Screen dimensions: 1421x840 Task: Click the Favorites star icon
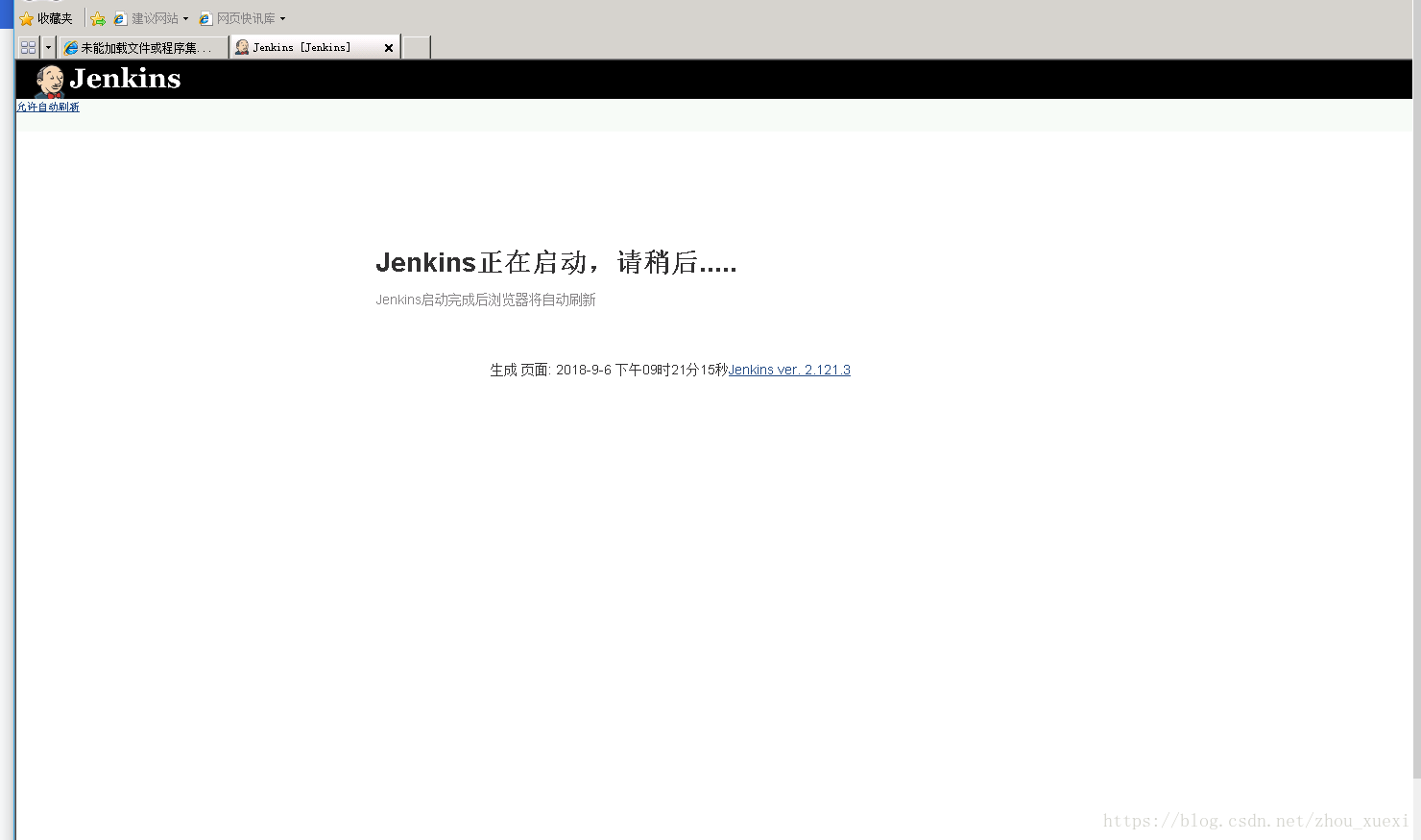26,18
